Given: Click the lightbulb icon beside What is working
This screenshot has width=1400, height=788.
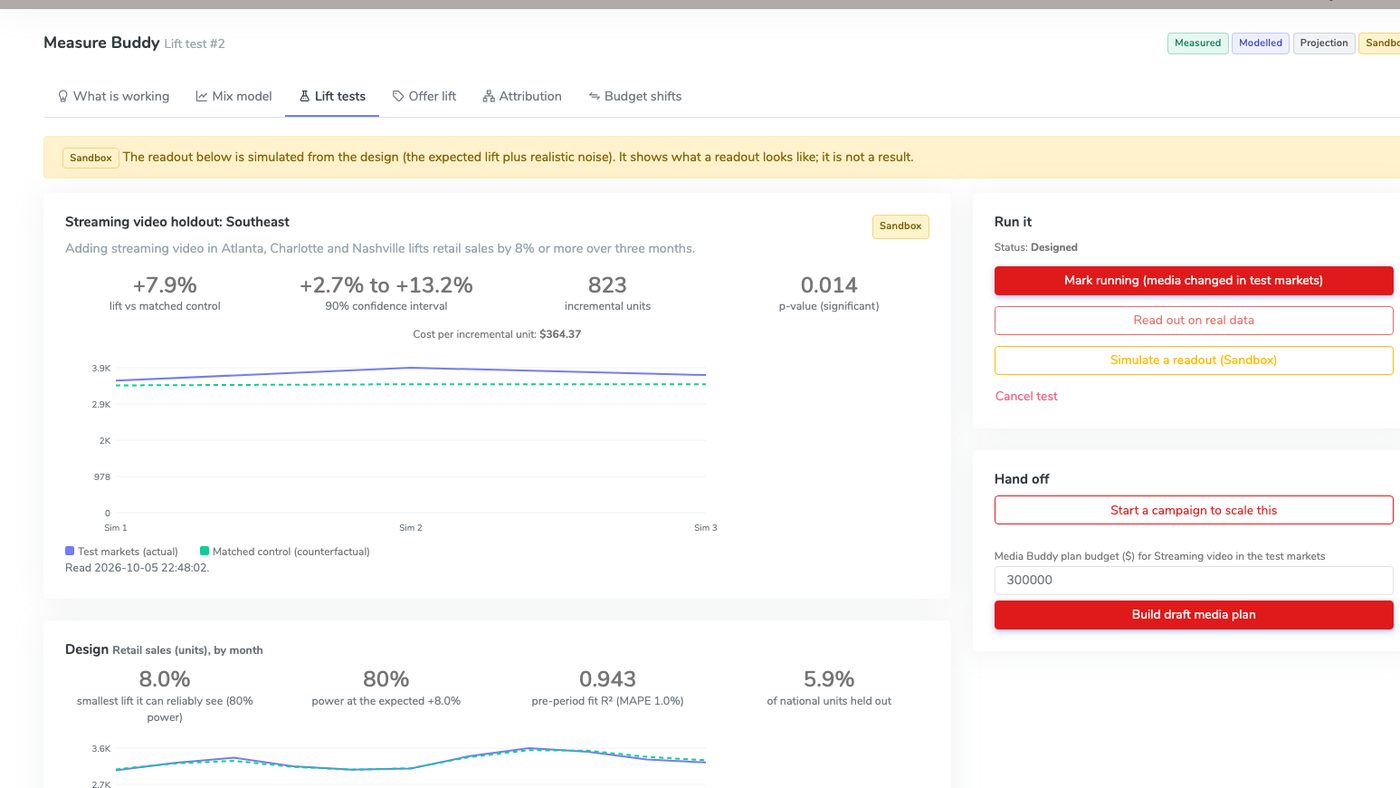Looking at the screenshot, I should [63, 96].
